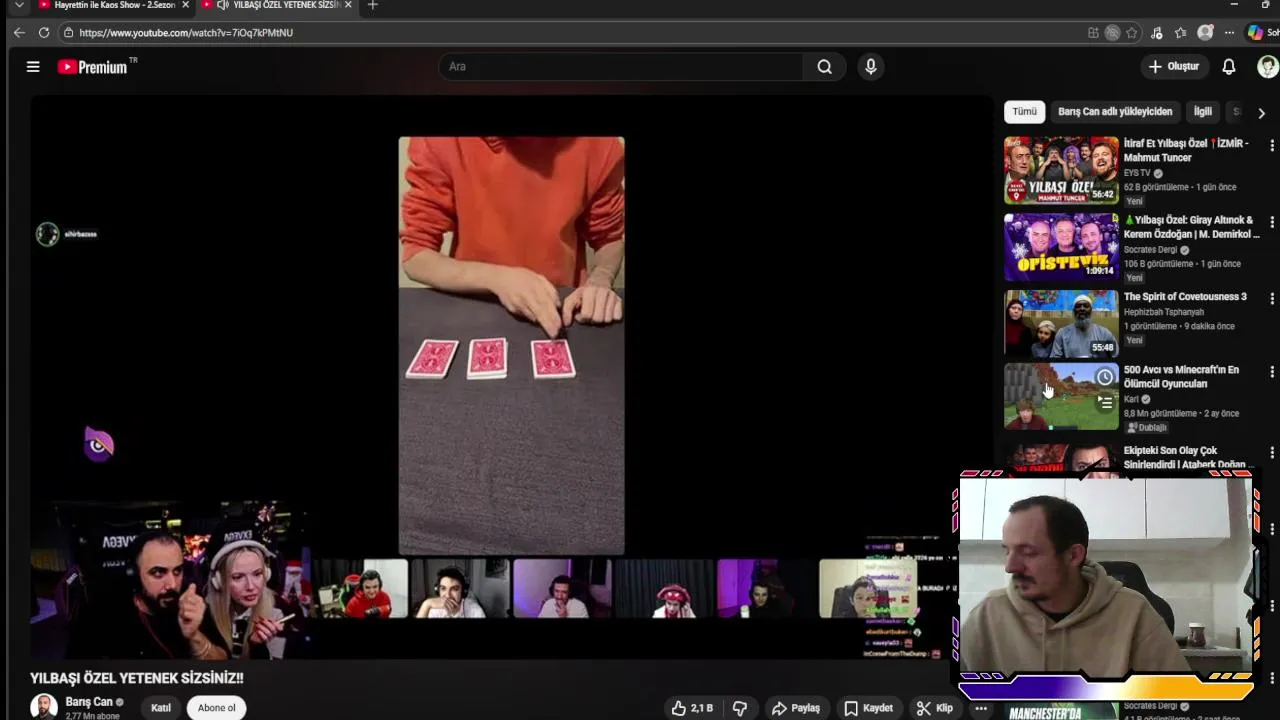Click the browser address bar URL
The height and width of the screenshot is (720, 1280).
coord(186,33)
